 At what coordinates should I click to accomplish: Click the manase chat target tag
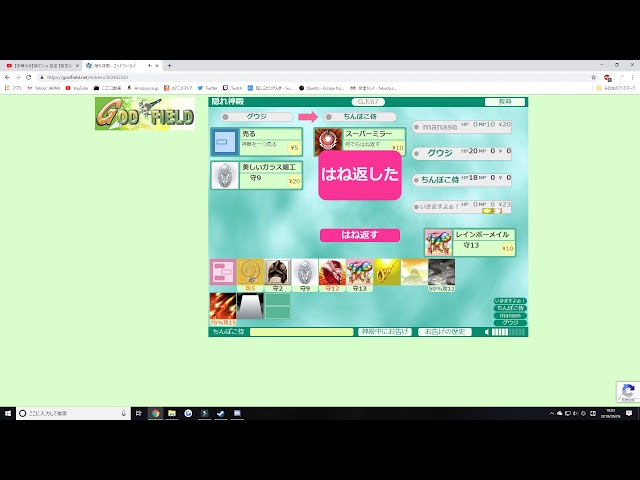point(510,316)
